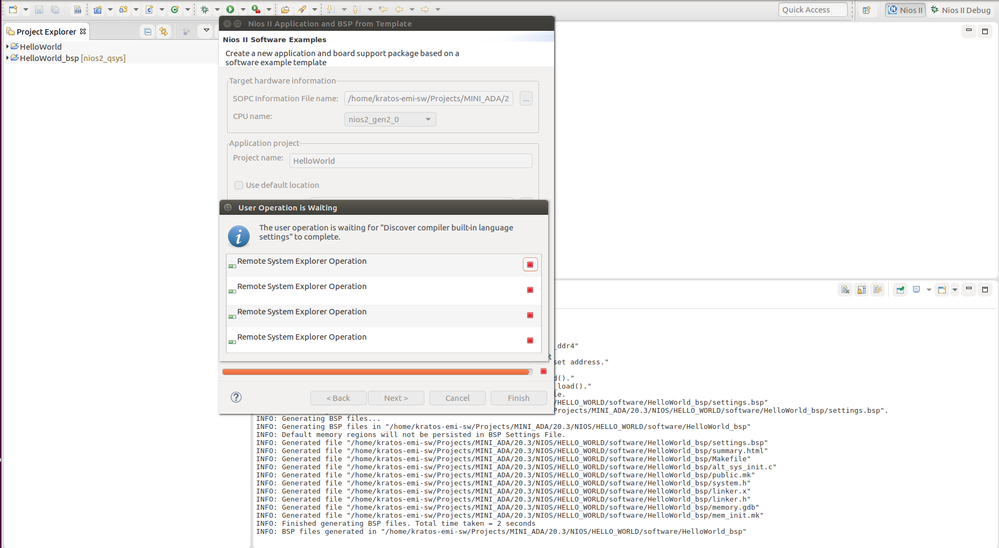This screenshot has height=548, width=999.
Task: Expand the HelloWorld_bsp project tree node
Action: (x=7, y=58)
